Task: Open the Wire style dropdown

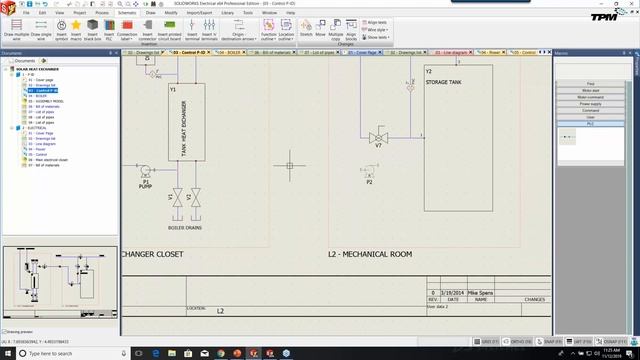Action: coord(375,30)
